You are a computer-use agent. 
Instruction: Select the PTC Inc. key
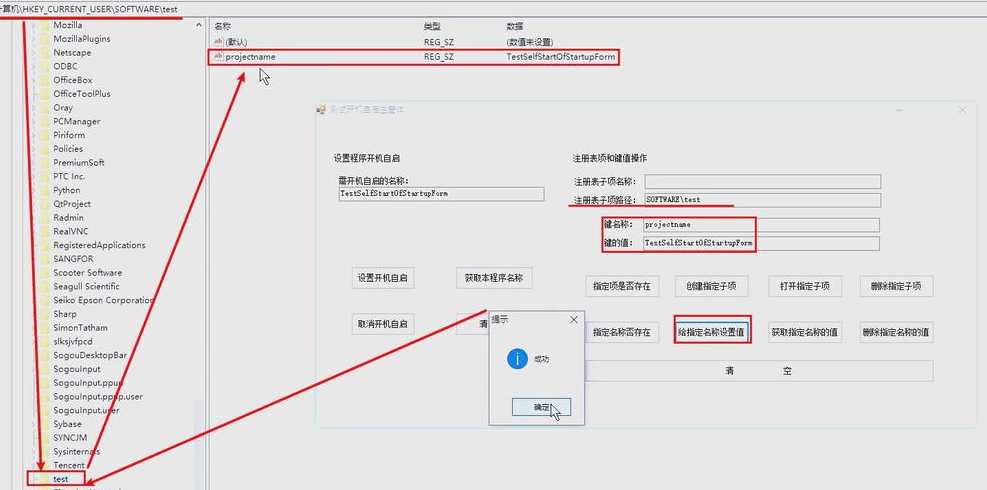tap(69, 176)
